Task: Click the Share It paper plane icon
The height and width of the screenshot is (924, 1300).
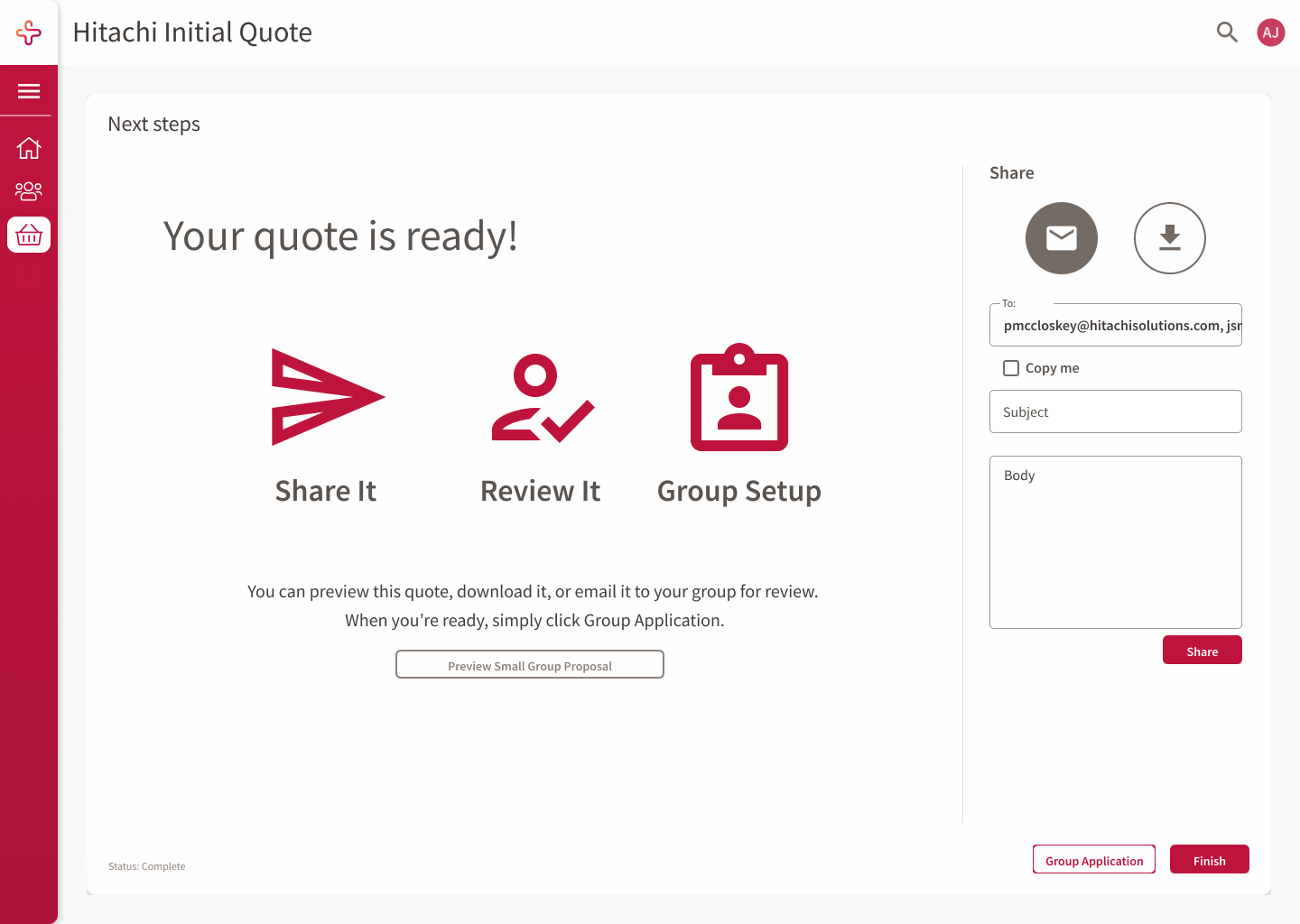Action: pos(328,397)
